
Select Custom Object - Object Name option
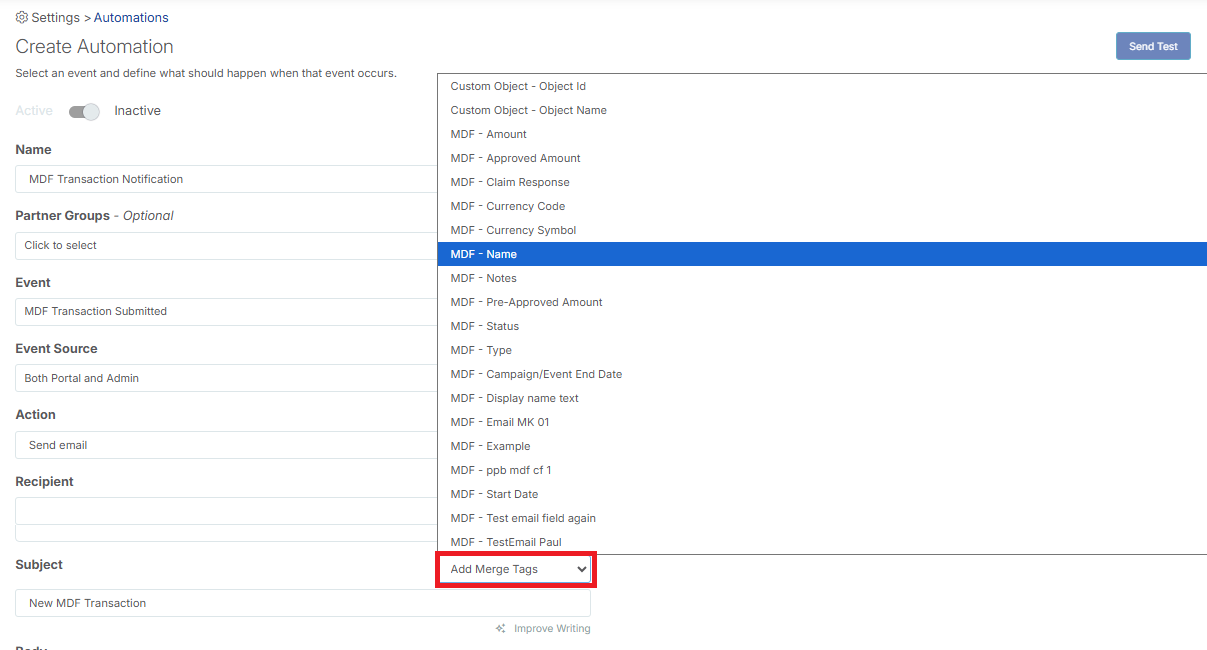pyautogui.click(x=822, y=110)
